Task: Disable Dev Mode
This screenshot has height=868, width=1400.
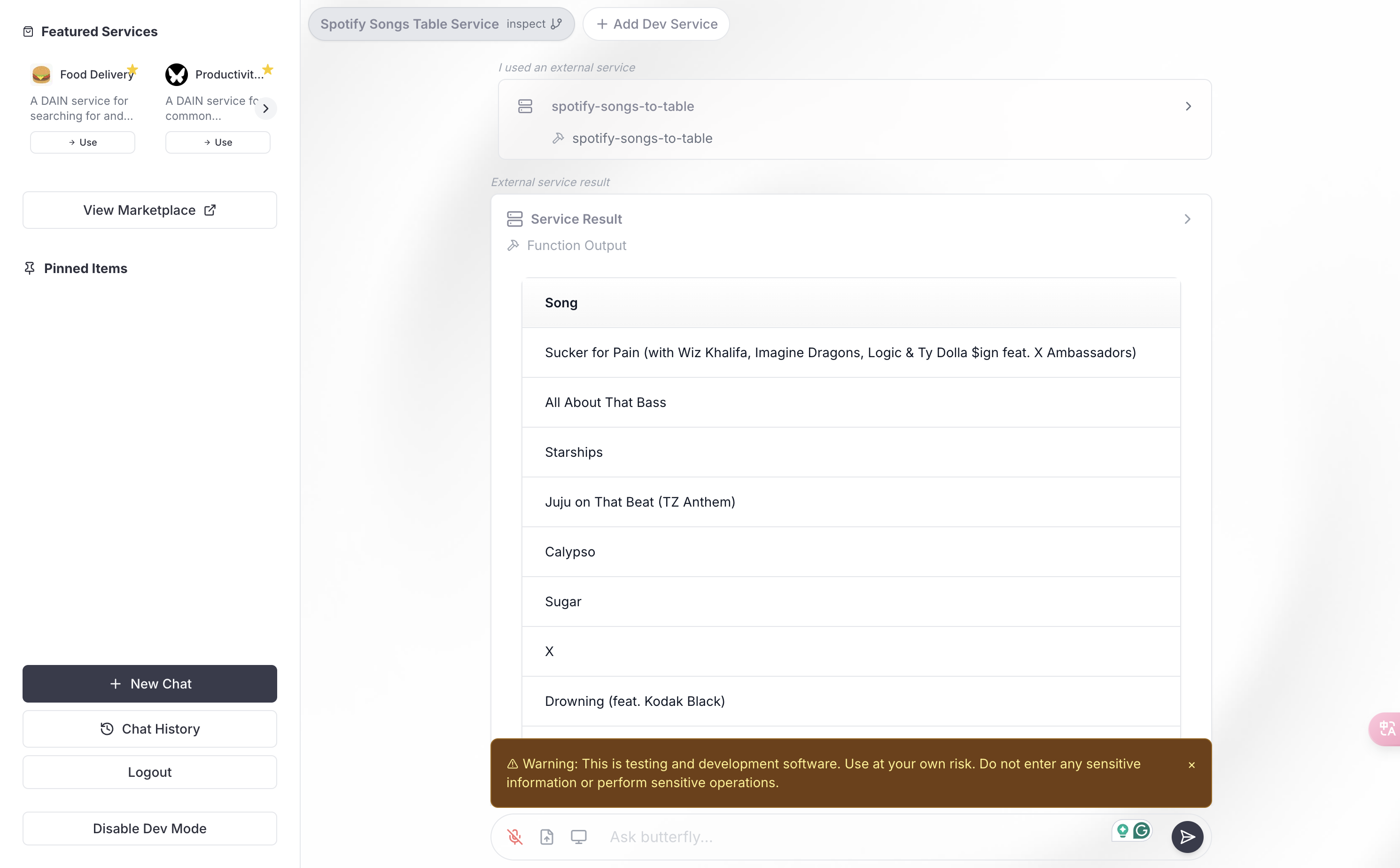Action: 150,828
